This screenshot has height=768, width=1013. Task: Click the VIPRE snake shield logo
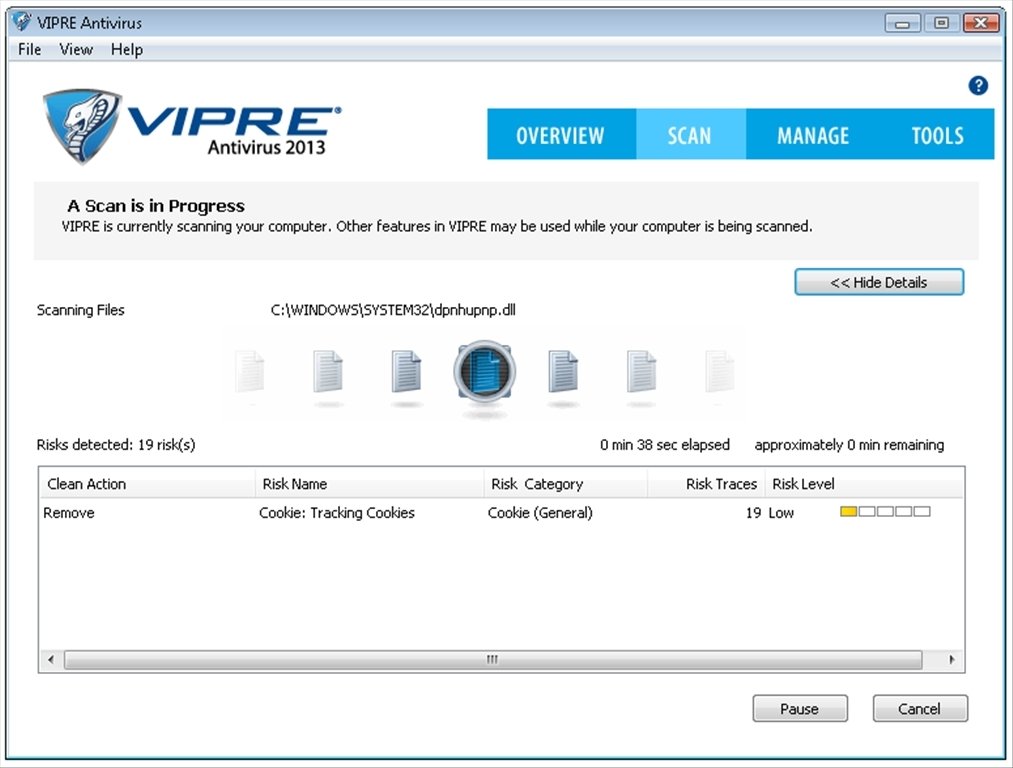point(81,126)
